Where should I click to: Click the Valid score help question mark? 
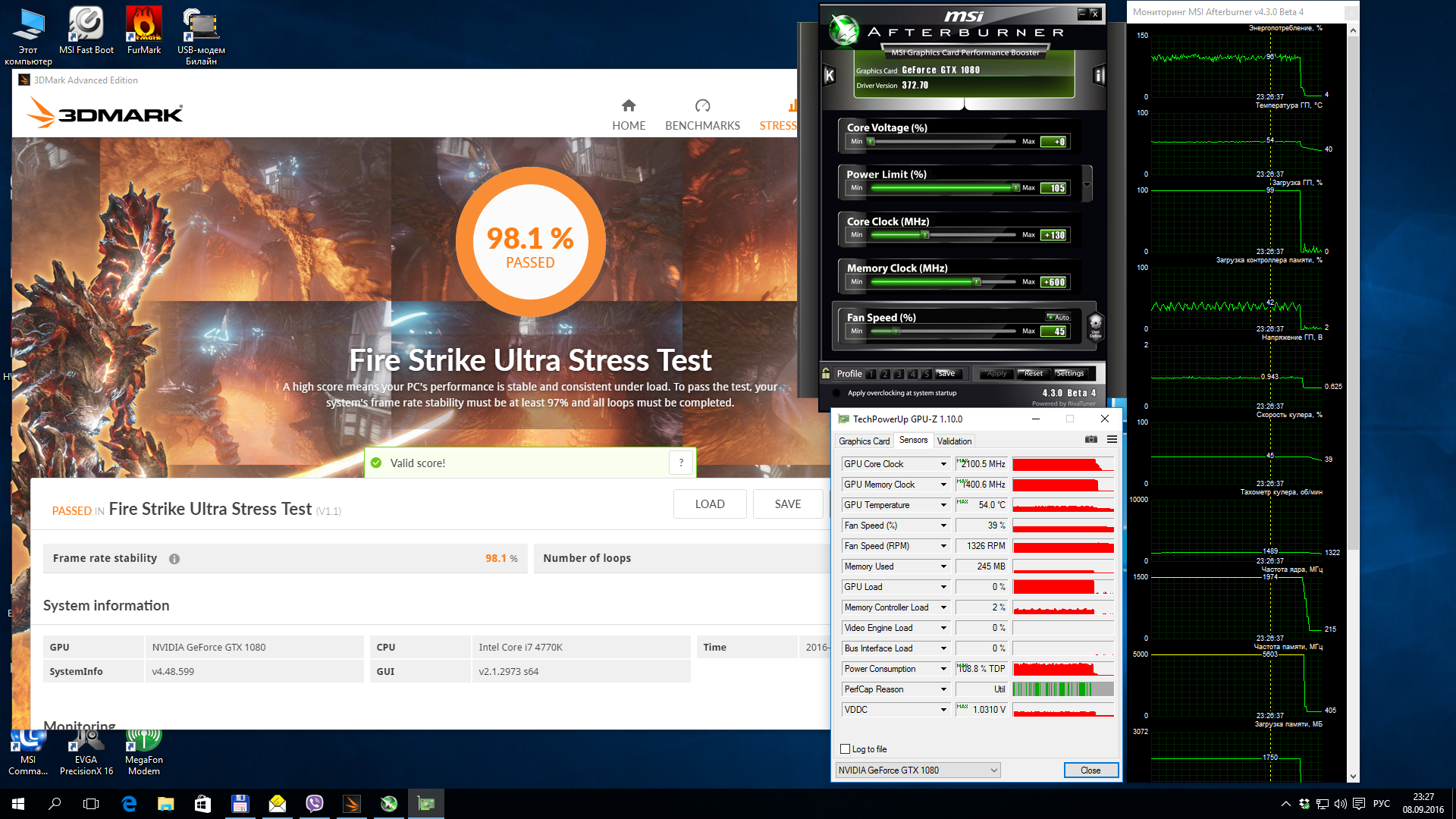coord(681,463)
